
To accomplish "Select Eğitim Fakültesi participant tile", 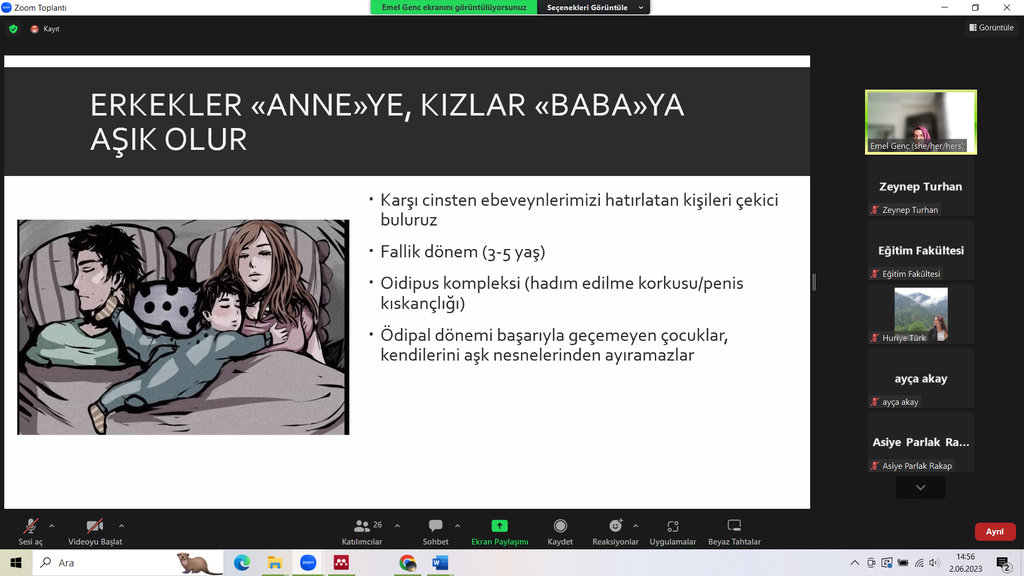I will click(x=921, y=251).
